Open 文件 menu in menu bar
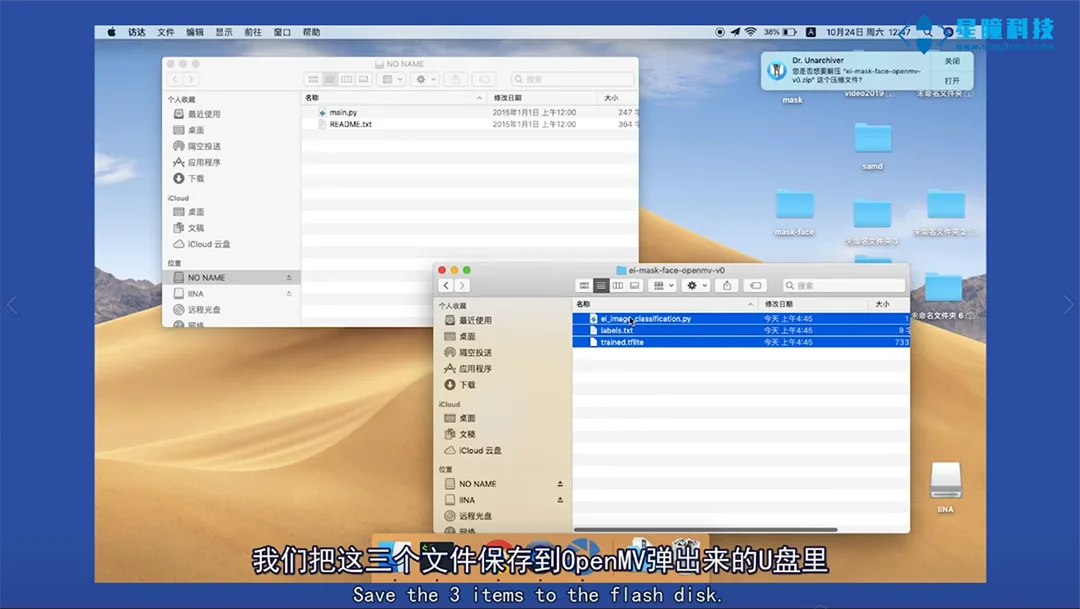The height and width of the screenshot is (609, 1080). pyautogui.click(x=165, y=32)
